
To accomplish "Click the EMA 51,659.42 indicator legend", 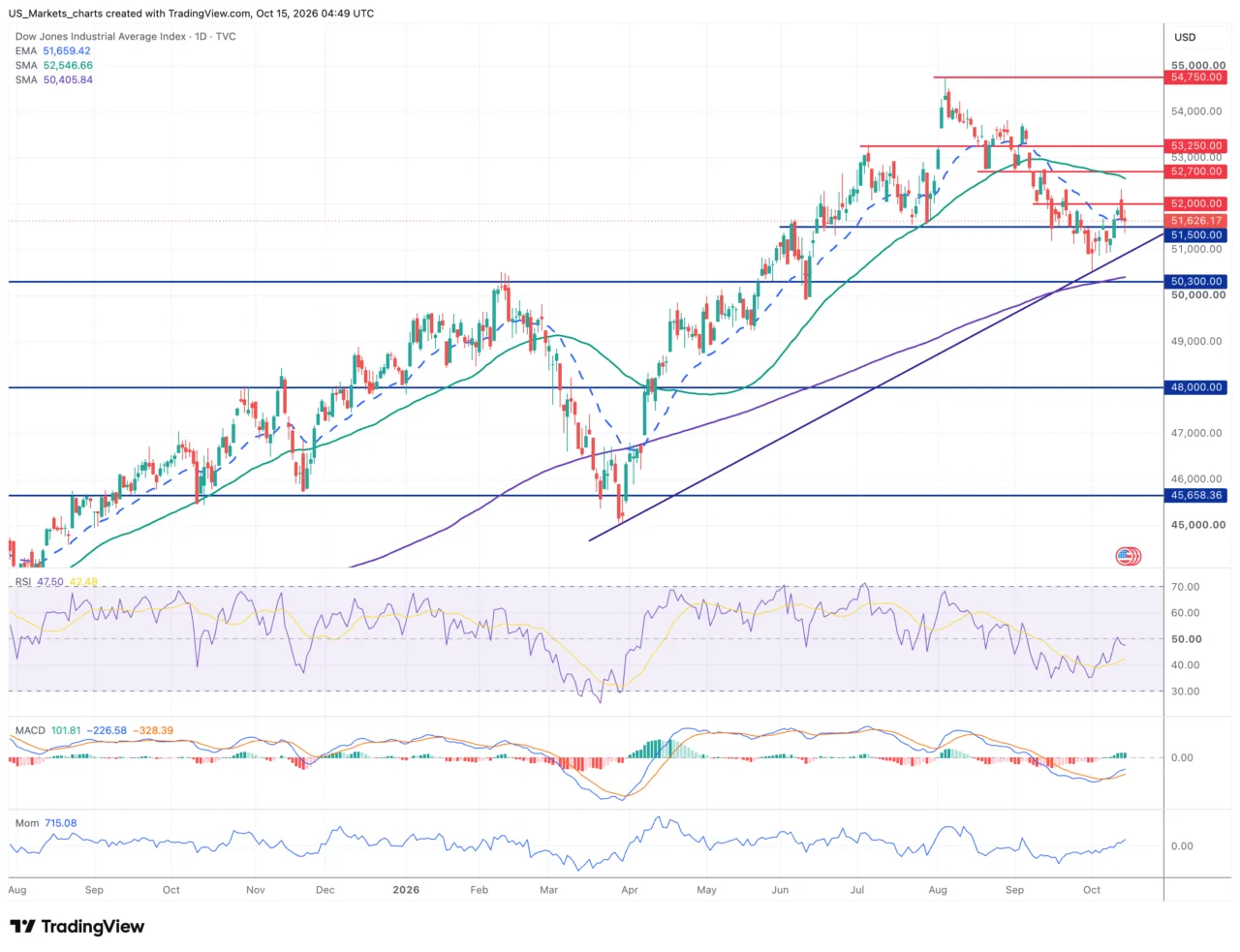I will click(x=53, y=50).
